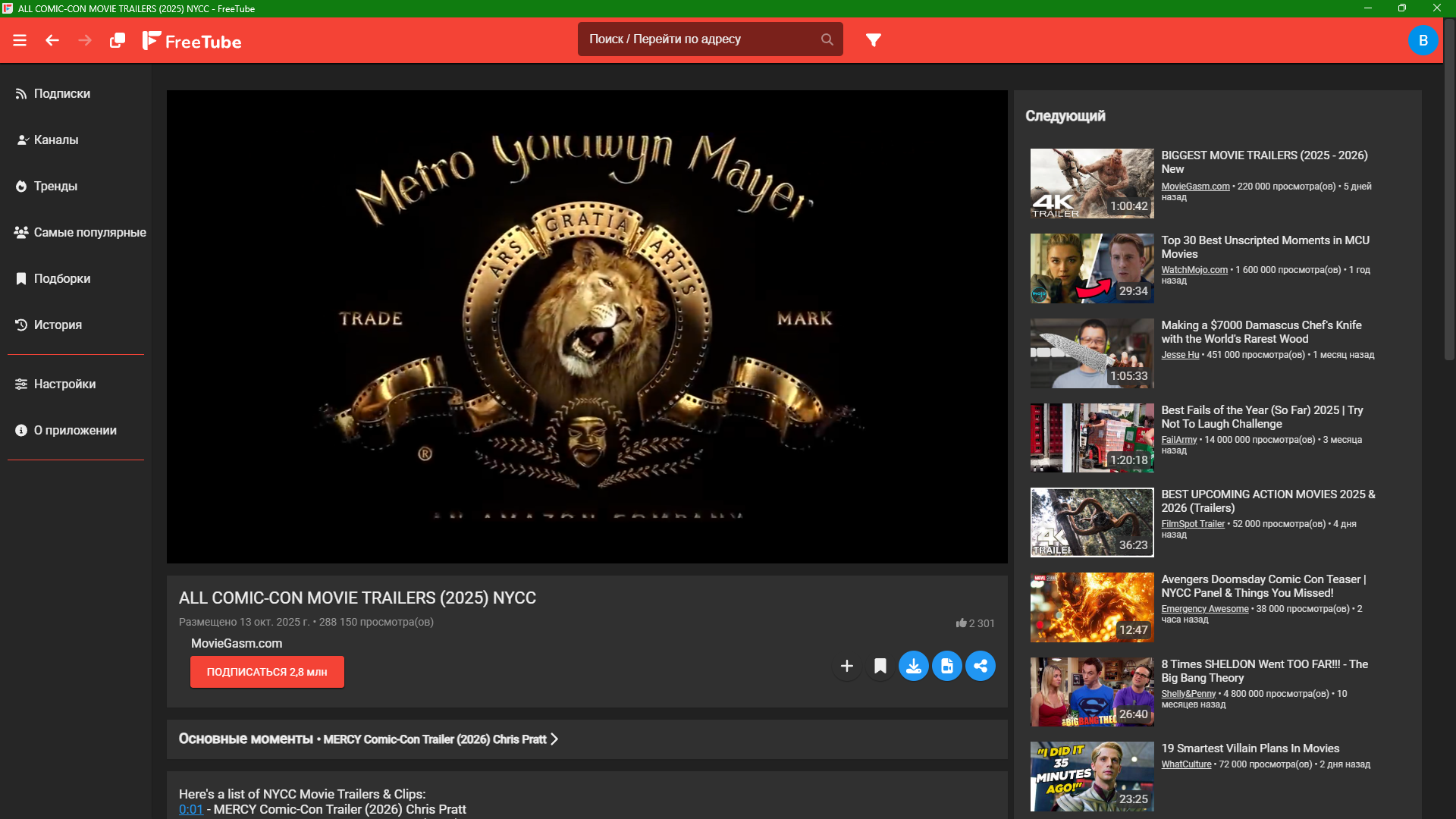This screenshot has height=819, width=1456.
Task: Download video with the blue download icon
Action: [x=914, y=666]
